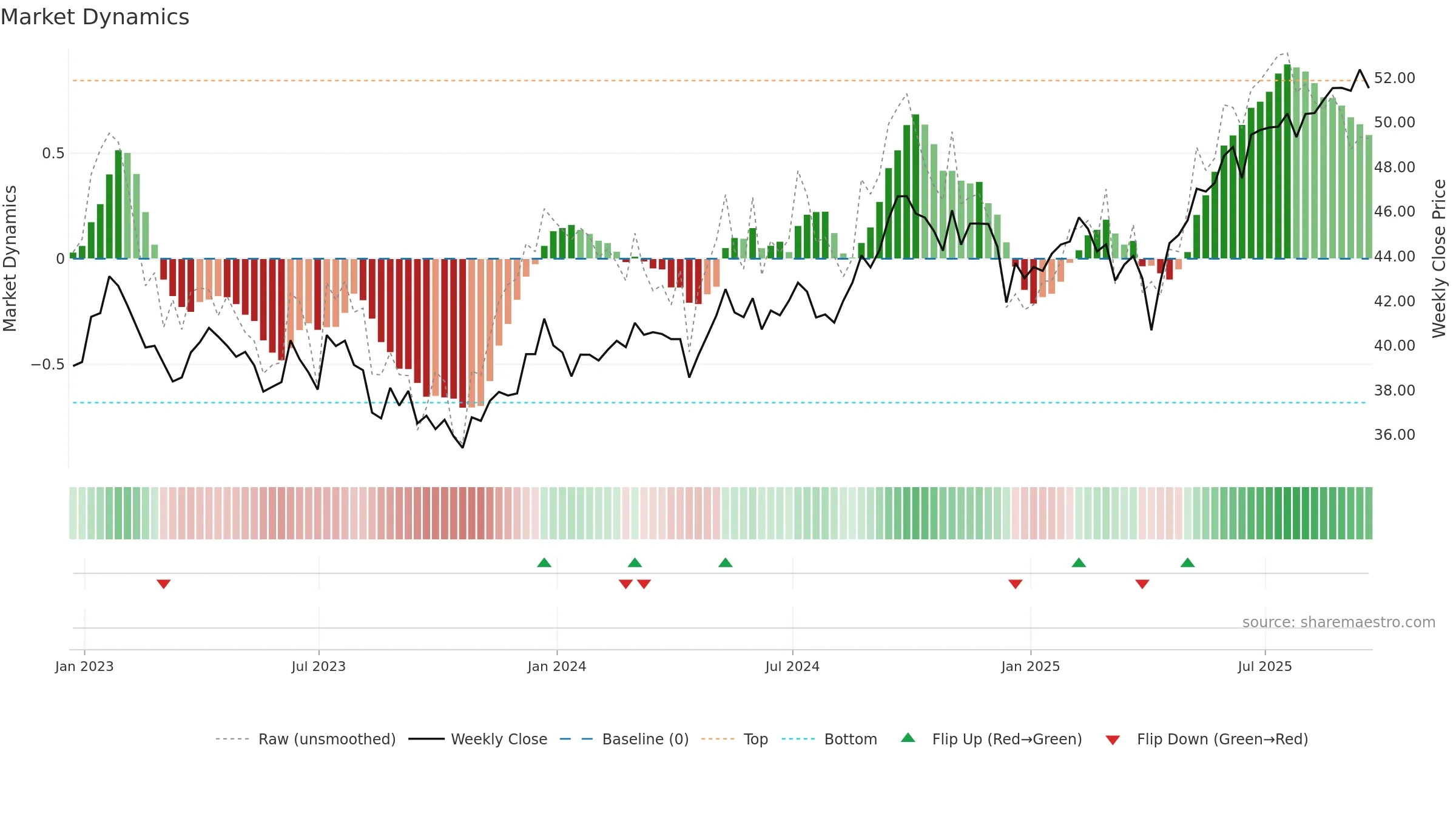Click the 36.00 price axis label
Viewport: 1456px width, 819px height.
(x=1394, y=434)
